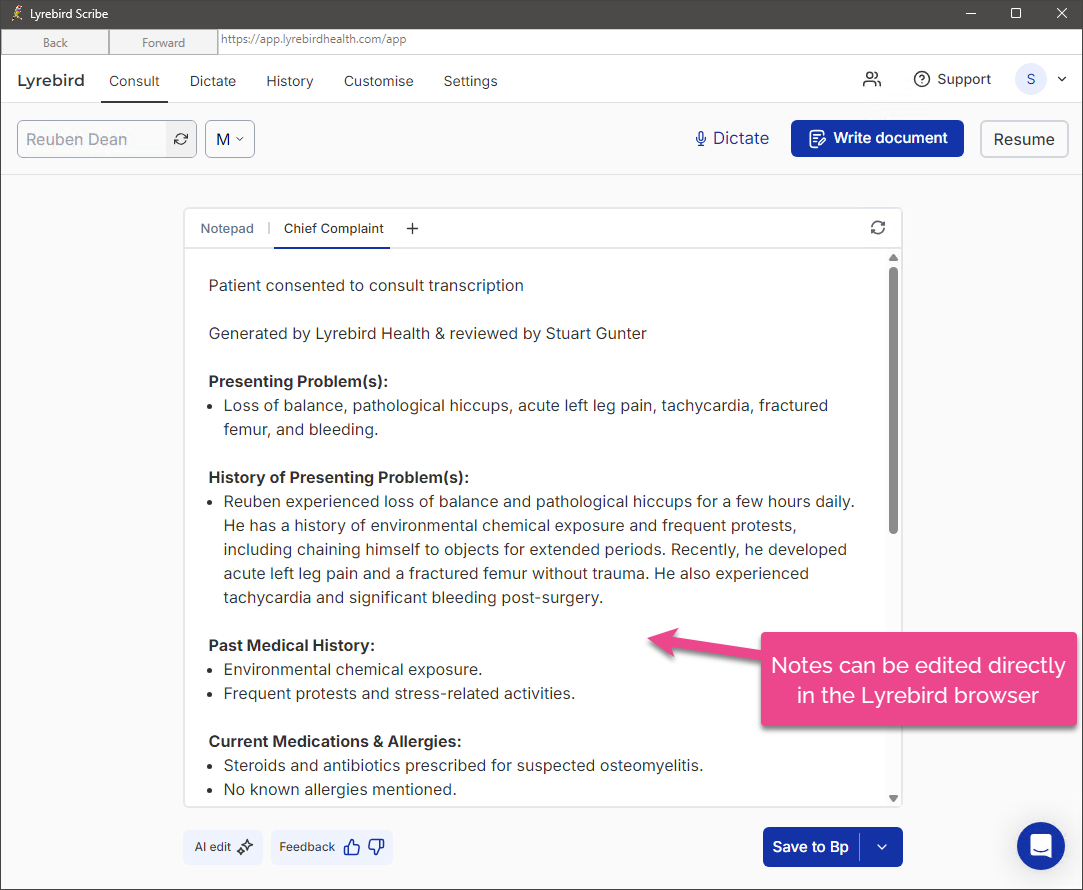Click the note's vertical scrollbar thumb
Image resolution: width=1083 pixels, height=890 pixels.
click(893, 400)
